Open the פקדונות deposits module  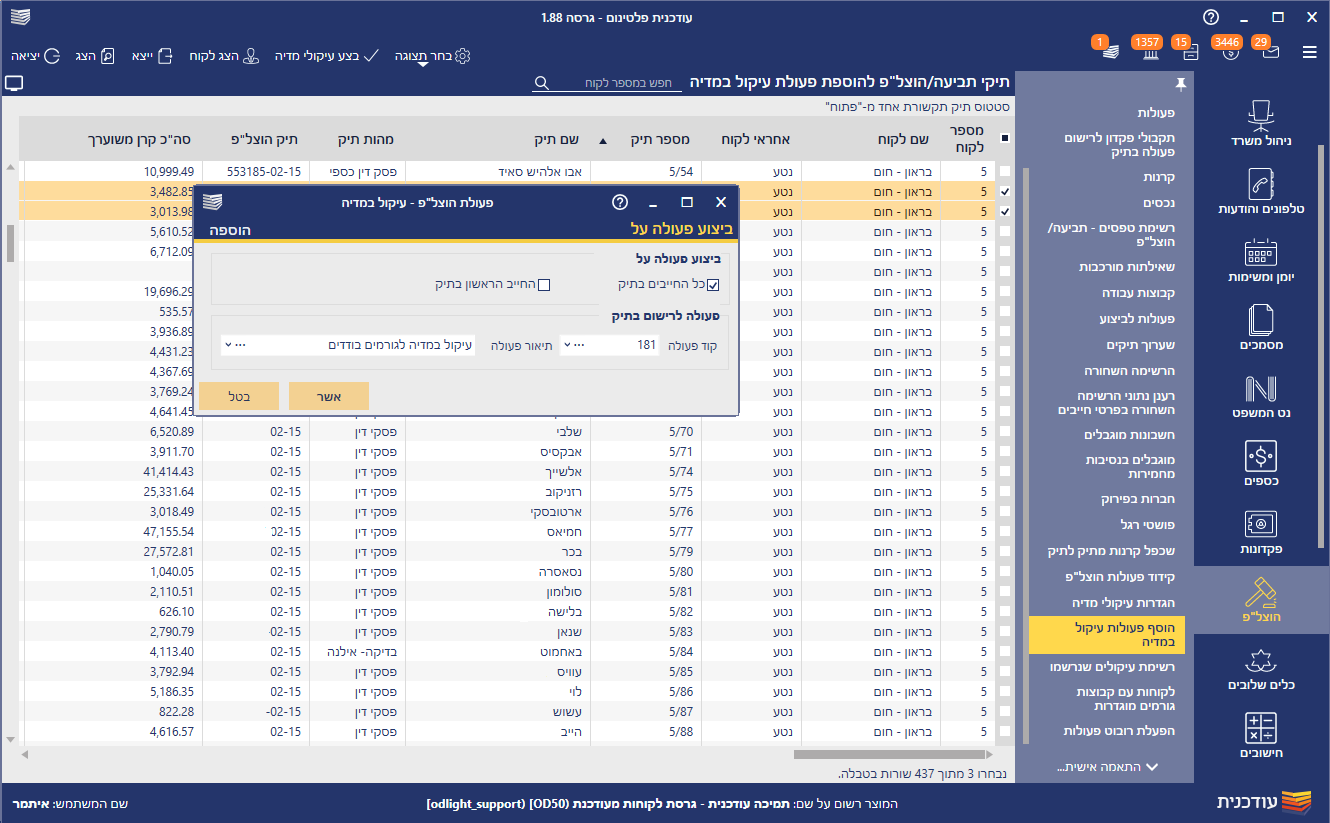pyautogui.click(x=1261, y=531)
